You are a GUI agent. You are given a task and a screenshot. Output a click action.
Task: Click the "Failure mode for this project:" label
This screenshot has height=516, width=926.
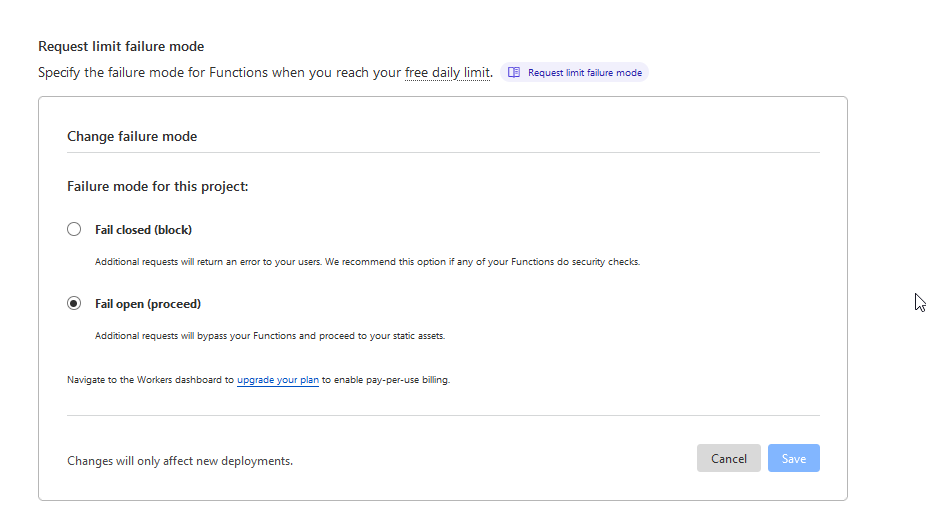(157, 186)
